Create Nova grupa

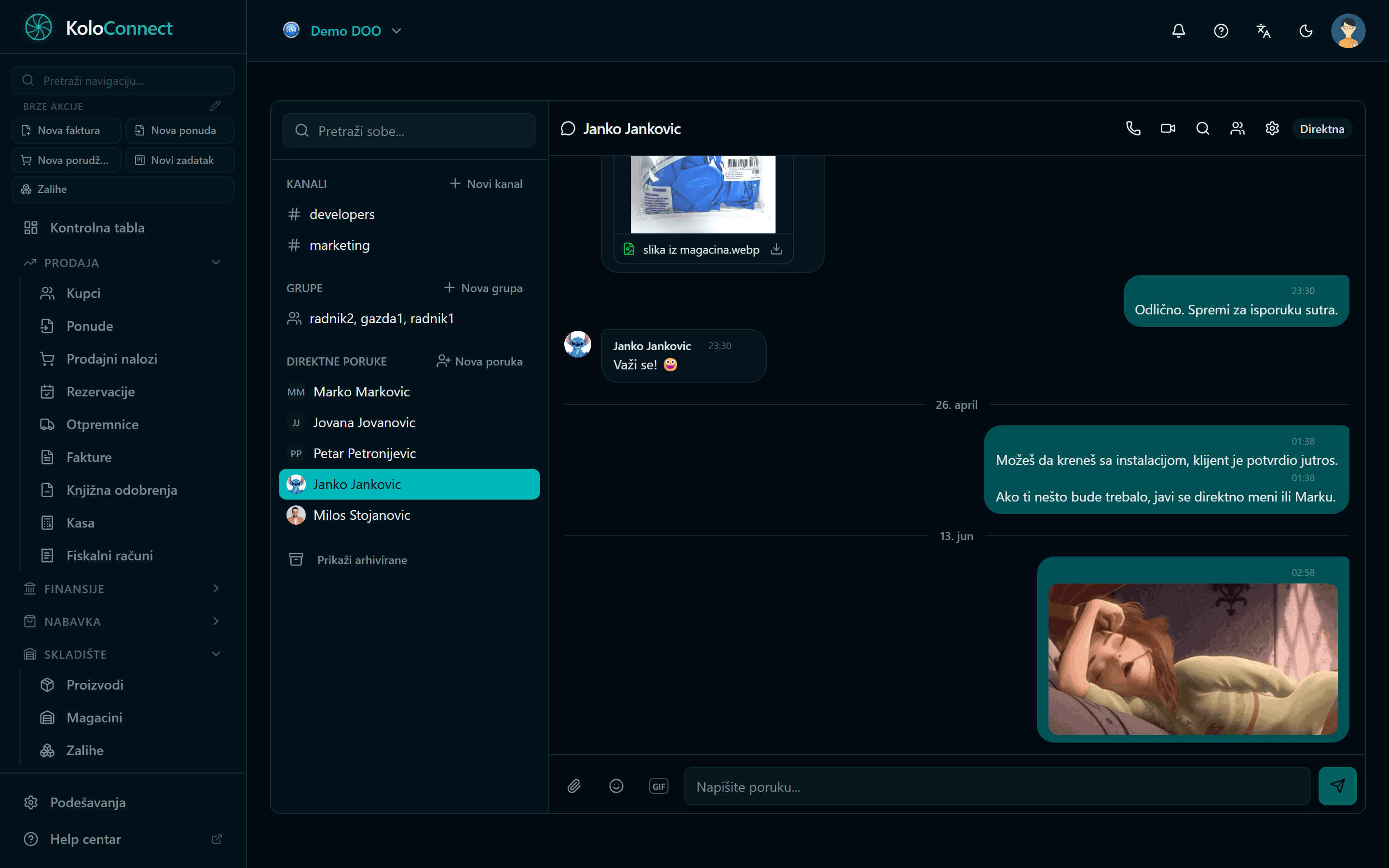click(483, 288)
